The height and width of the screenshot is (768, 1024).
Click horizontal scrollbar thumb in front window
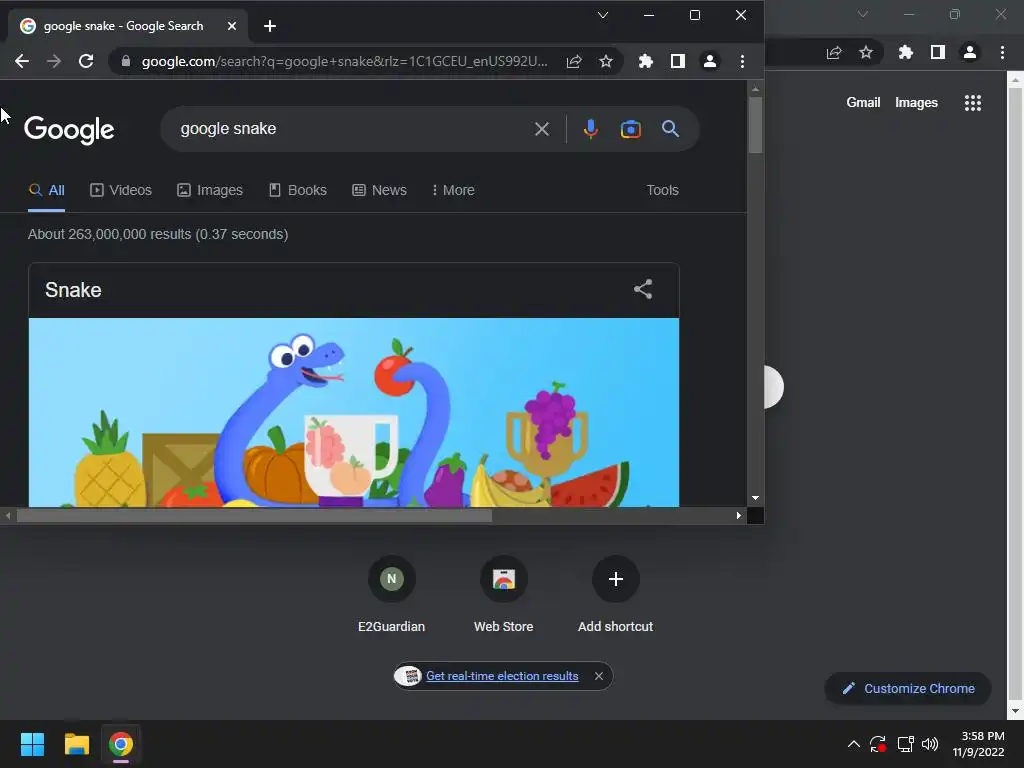(x=254, y=516)
